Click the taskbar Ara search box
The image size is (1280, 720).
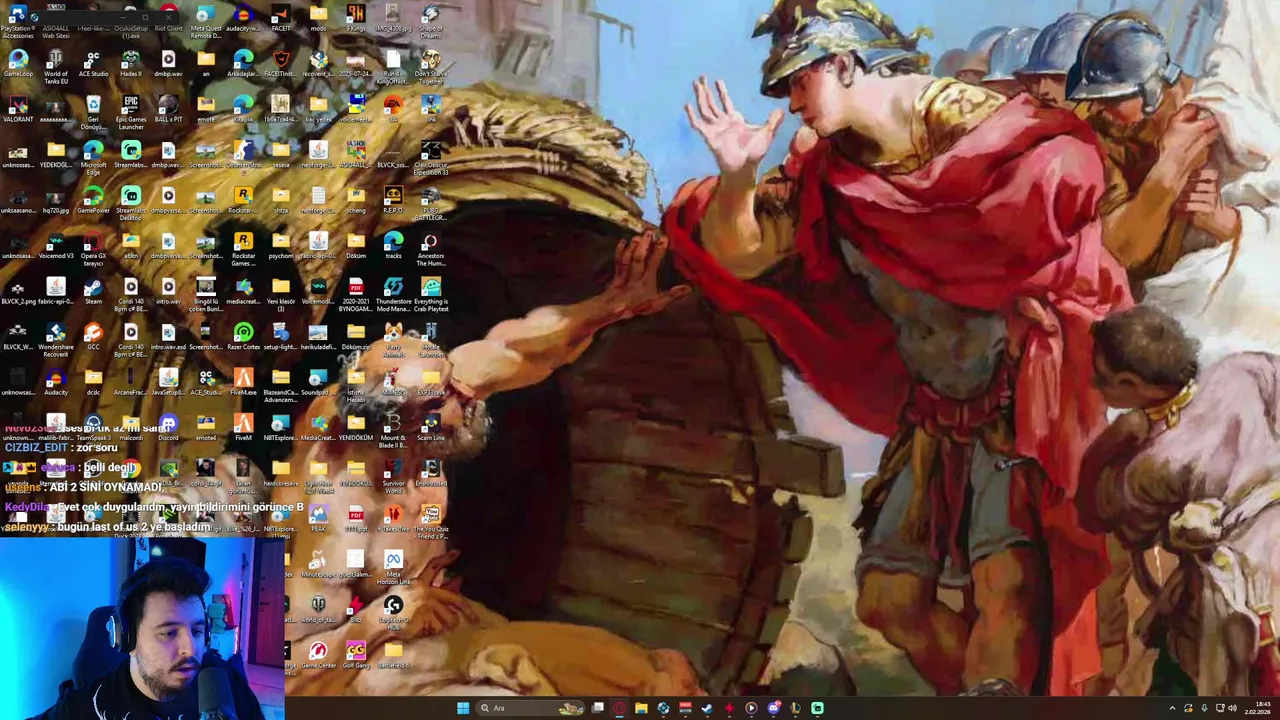click(530, 708)
